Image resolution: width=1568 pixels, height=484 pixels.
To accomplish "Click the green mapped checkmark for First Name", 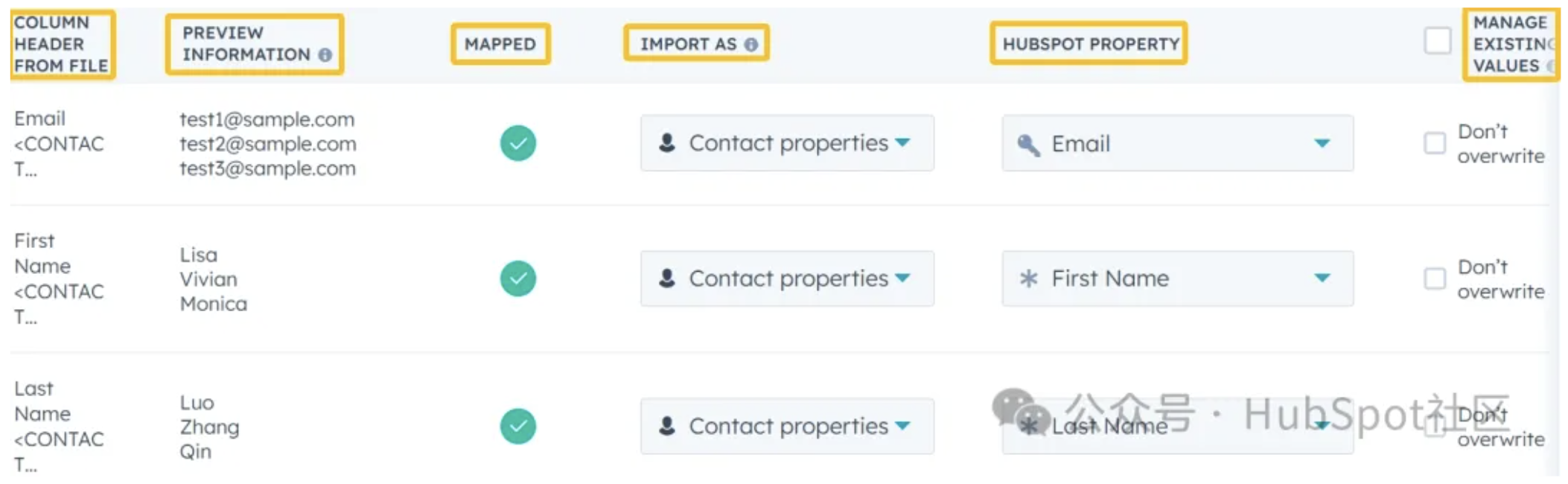I will [x=518, y=278].
